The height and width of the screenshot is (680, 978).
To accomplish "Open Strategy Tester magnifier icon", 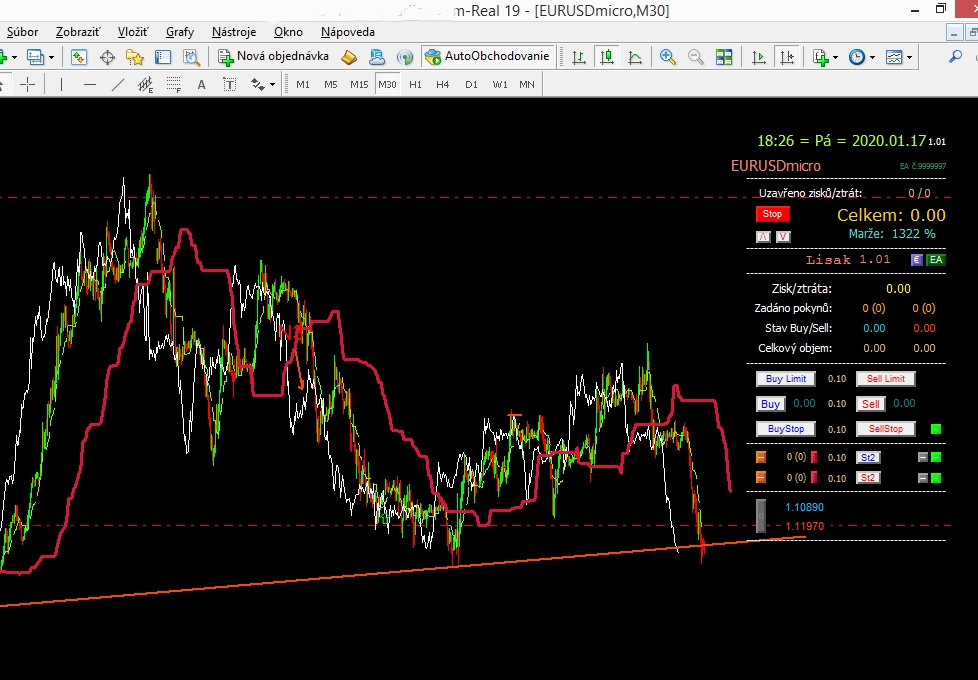I will pyautogui.click(x=191, y=57).
